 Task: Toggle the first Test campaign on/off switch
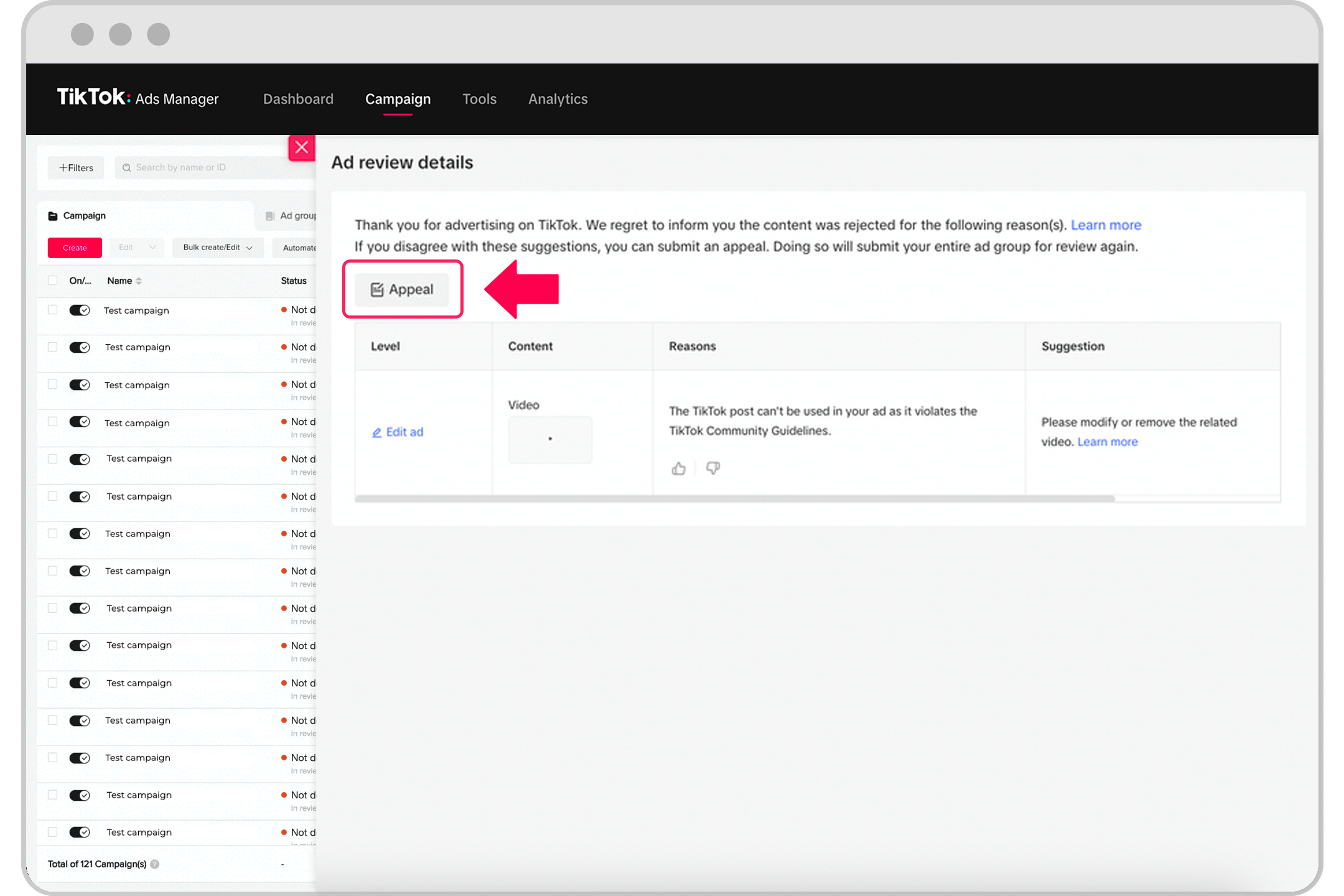(80, 310)
